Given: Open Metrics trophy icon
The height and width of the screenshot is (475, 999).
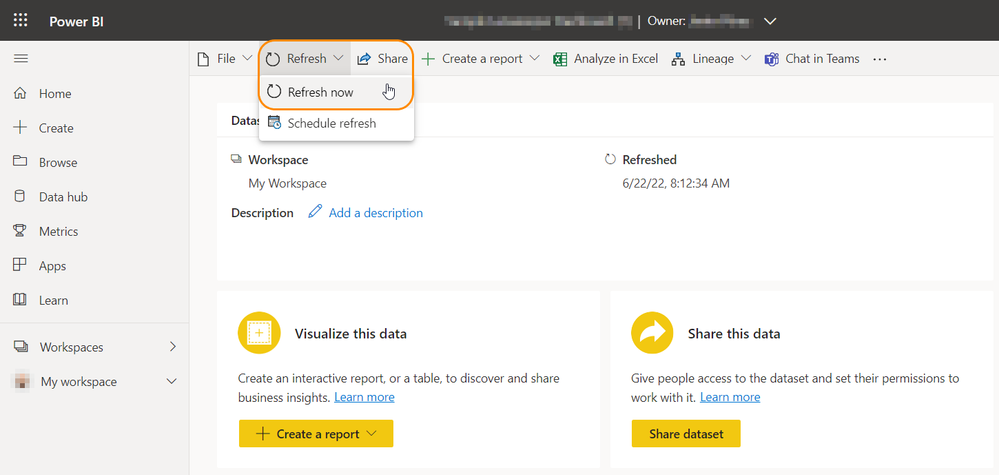Looking at the screenshot, I should pyautogui.click(x=20, y=231).
